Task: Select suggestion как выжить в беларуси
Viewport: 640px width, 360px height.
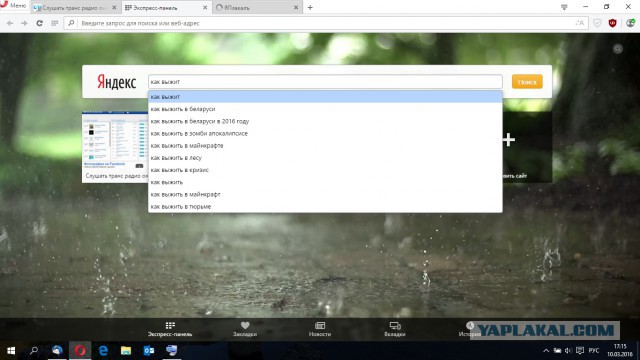Action: click(325, 109)
